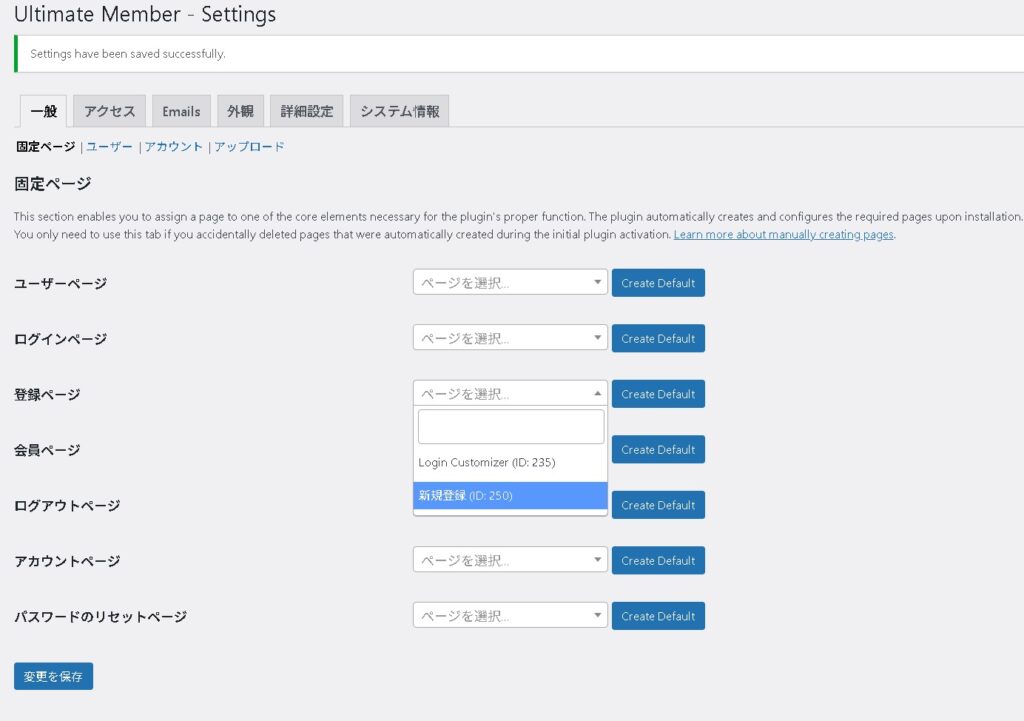Follow the Learn more about manually creating pages link

(783, 234)
